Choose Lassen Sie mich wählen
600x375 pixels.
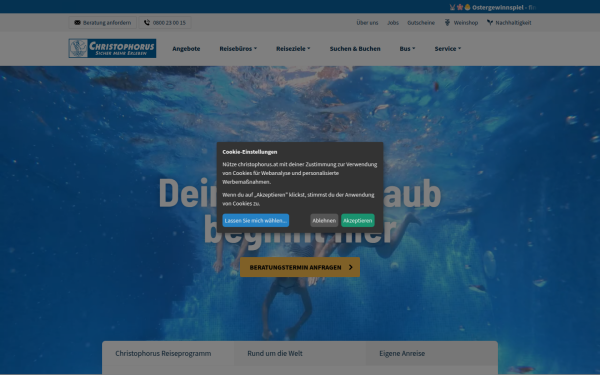pos(256,220)
